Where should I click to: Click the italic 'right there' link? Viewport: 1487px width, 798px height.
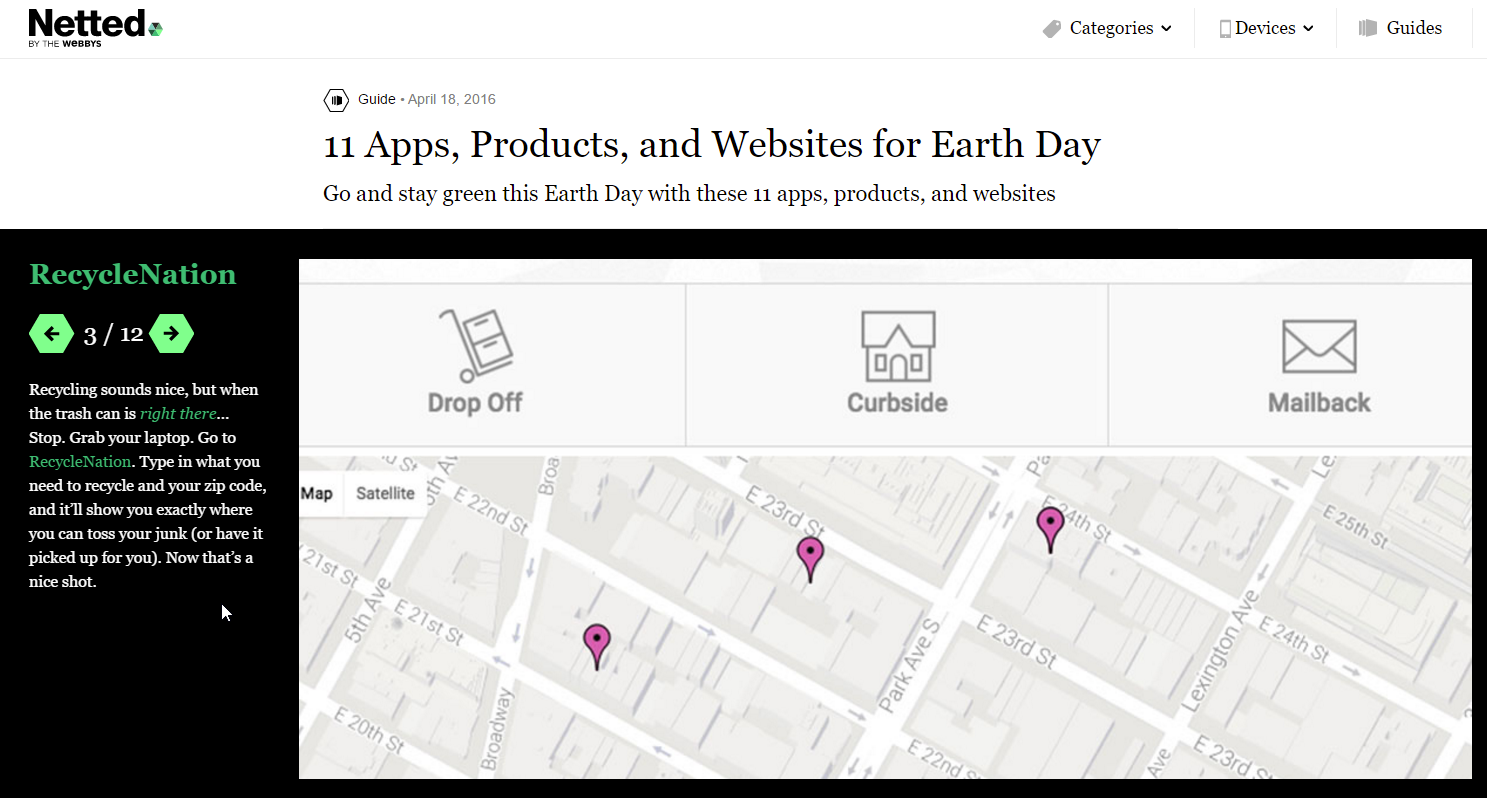[178, 414]
